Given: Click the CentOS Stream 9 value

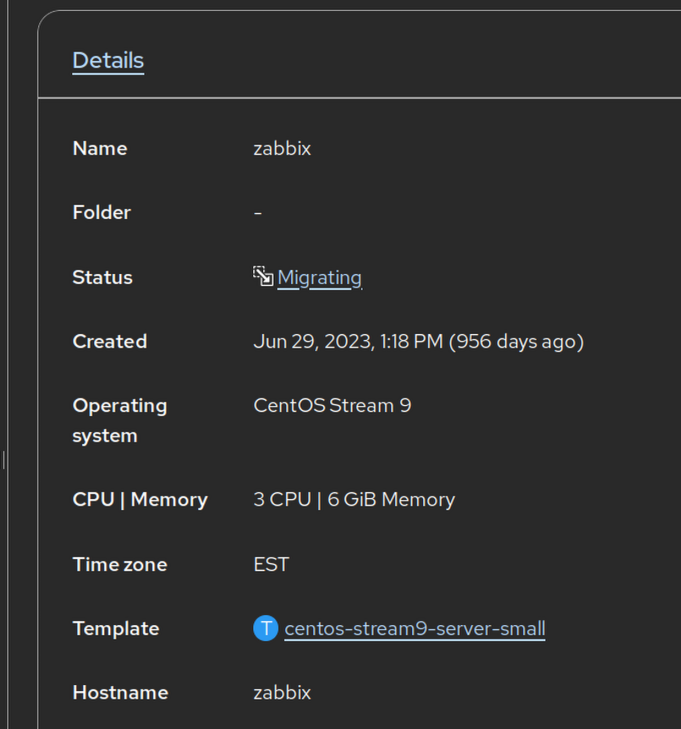Looking at the screenshot, I should (x=332, y=405).
